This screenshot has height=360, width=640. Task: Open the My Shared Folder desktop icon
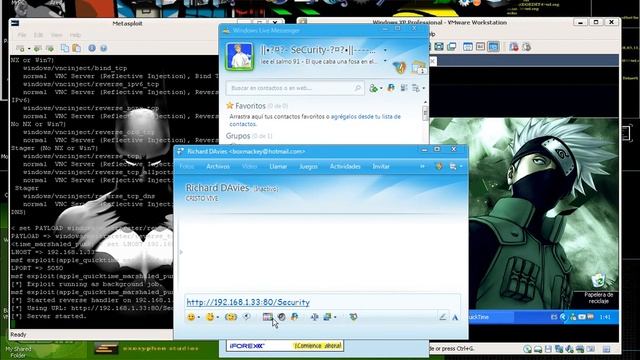[x=18, y=351]
